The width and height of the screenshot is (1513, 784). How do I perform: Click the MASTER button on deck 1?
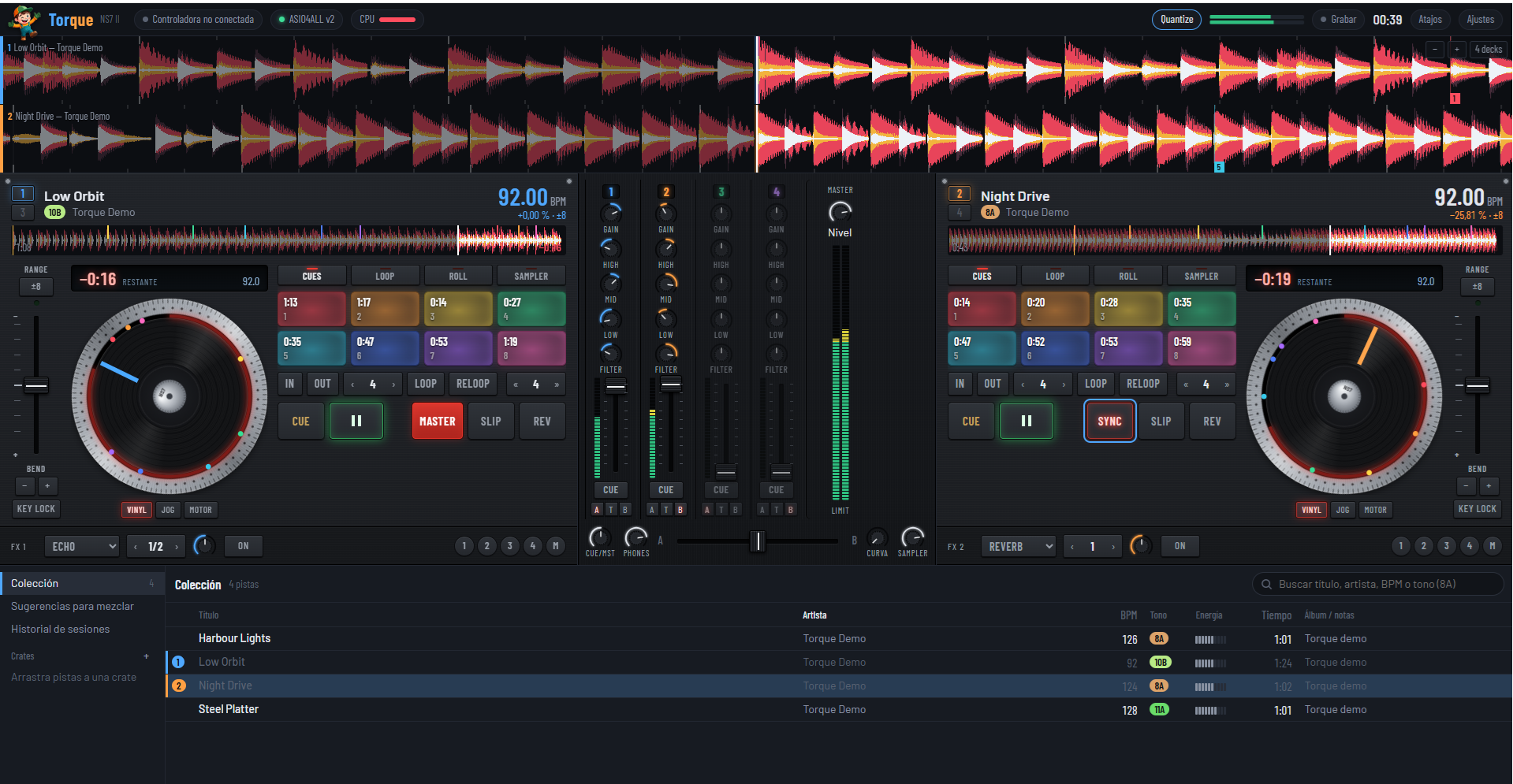438,421
